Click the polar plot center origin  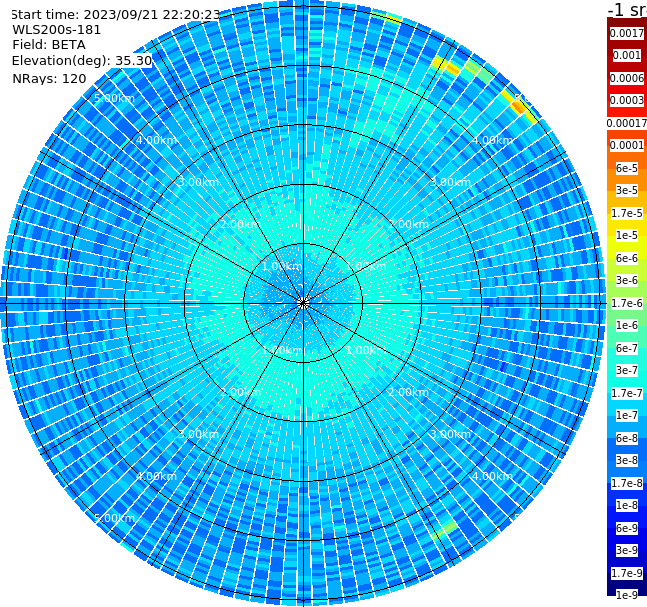point(303,303)
